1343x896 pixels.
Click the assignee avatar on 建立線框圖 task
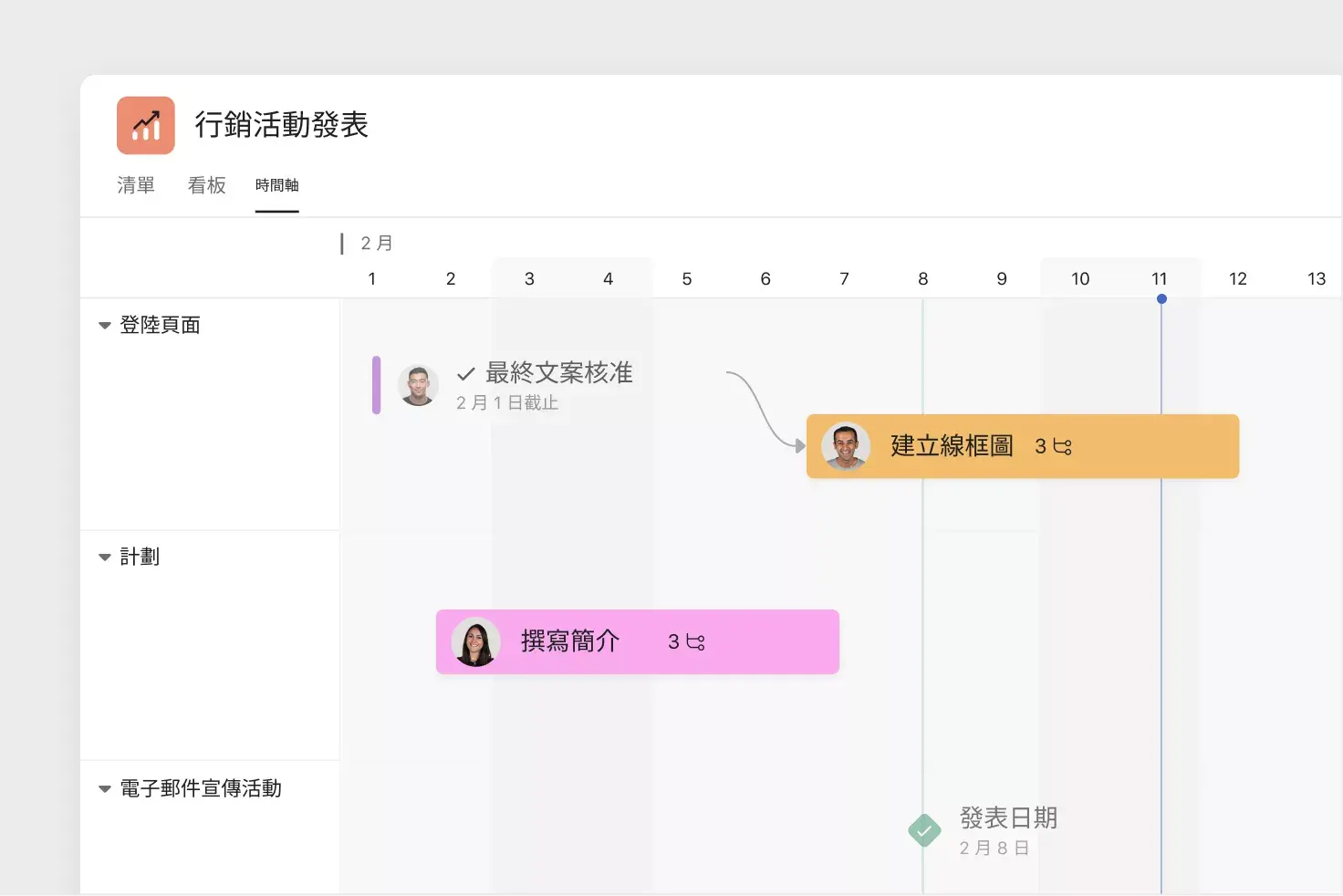[846, 446]
